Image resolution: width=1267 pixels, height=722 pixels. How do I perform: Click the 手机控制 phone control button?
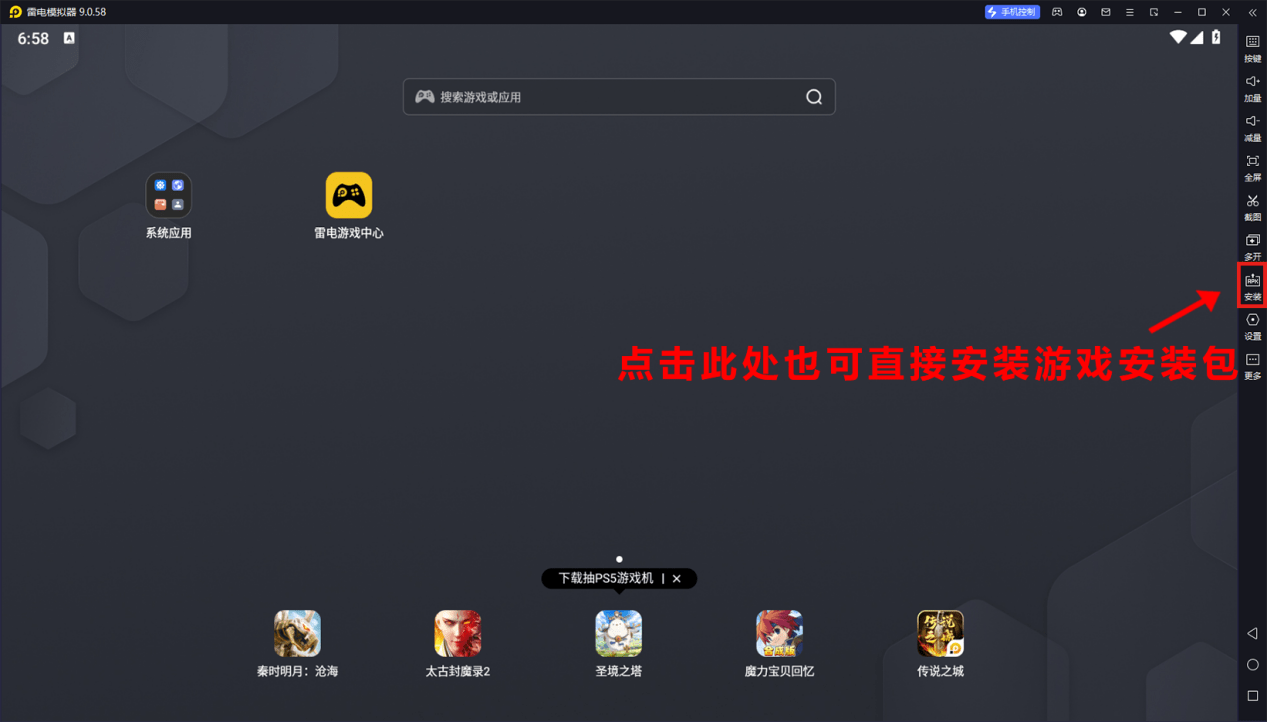[1012, 12]
